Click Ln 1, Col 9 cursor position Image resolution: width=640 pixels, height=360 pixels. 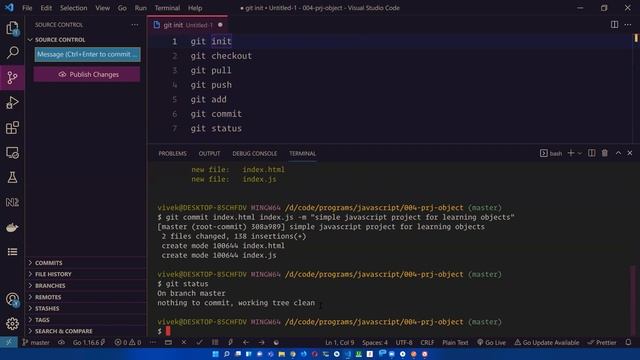click(340, 342)
